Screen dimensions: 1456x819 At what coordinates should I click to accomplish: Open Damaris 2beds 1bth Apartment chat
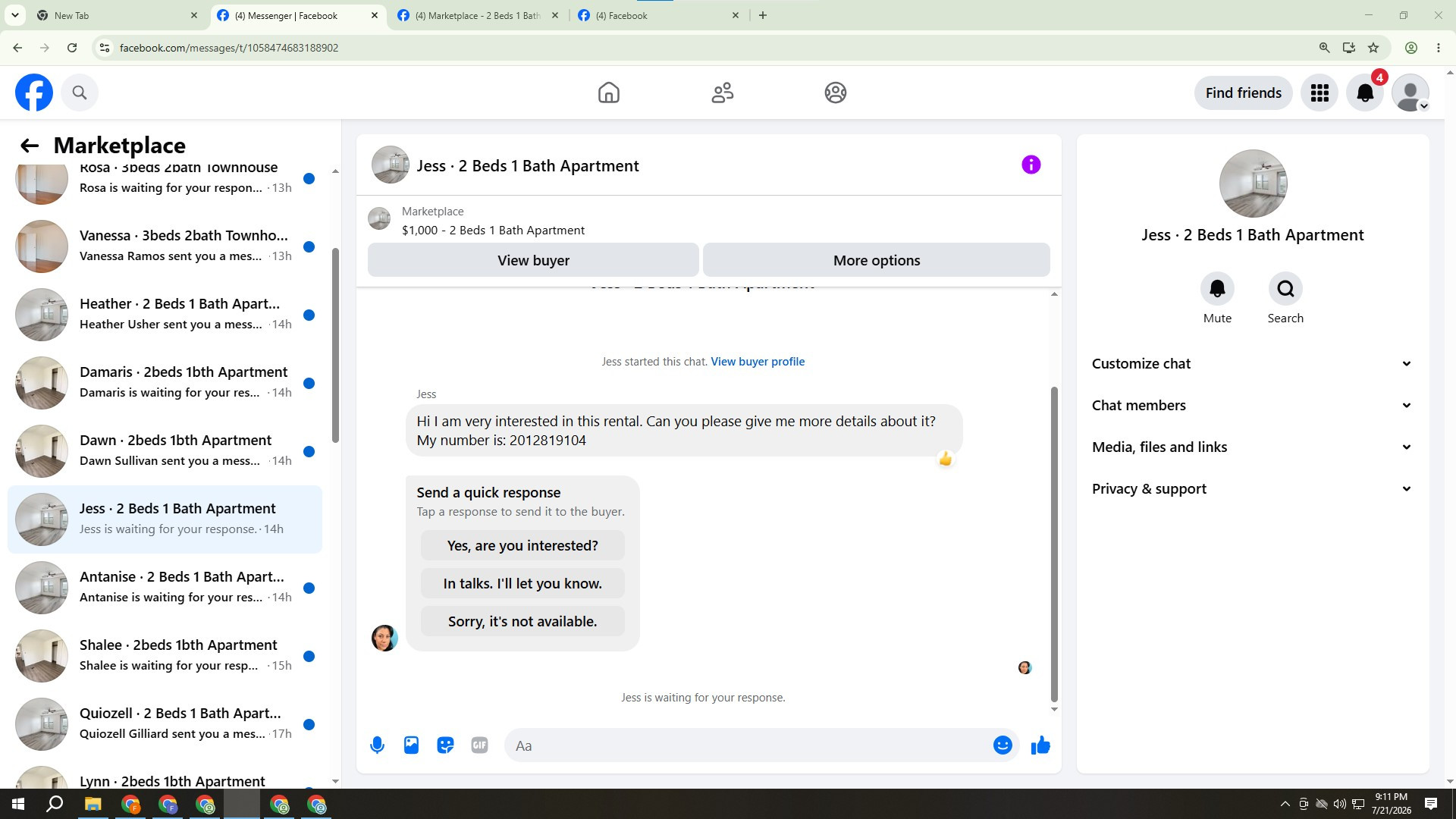165,383
